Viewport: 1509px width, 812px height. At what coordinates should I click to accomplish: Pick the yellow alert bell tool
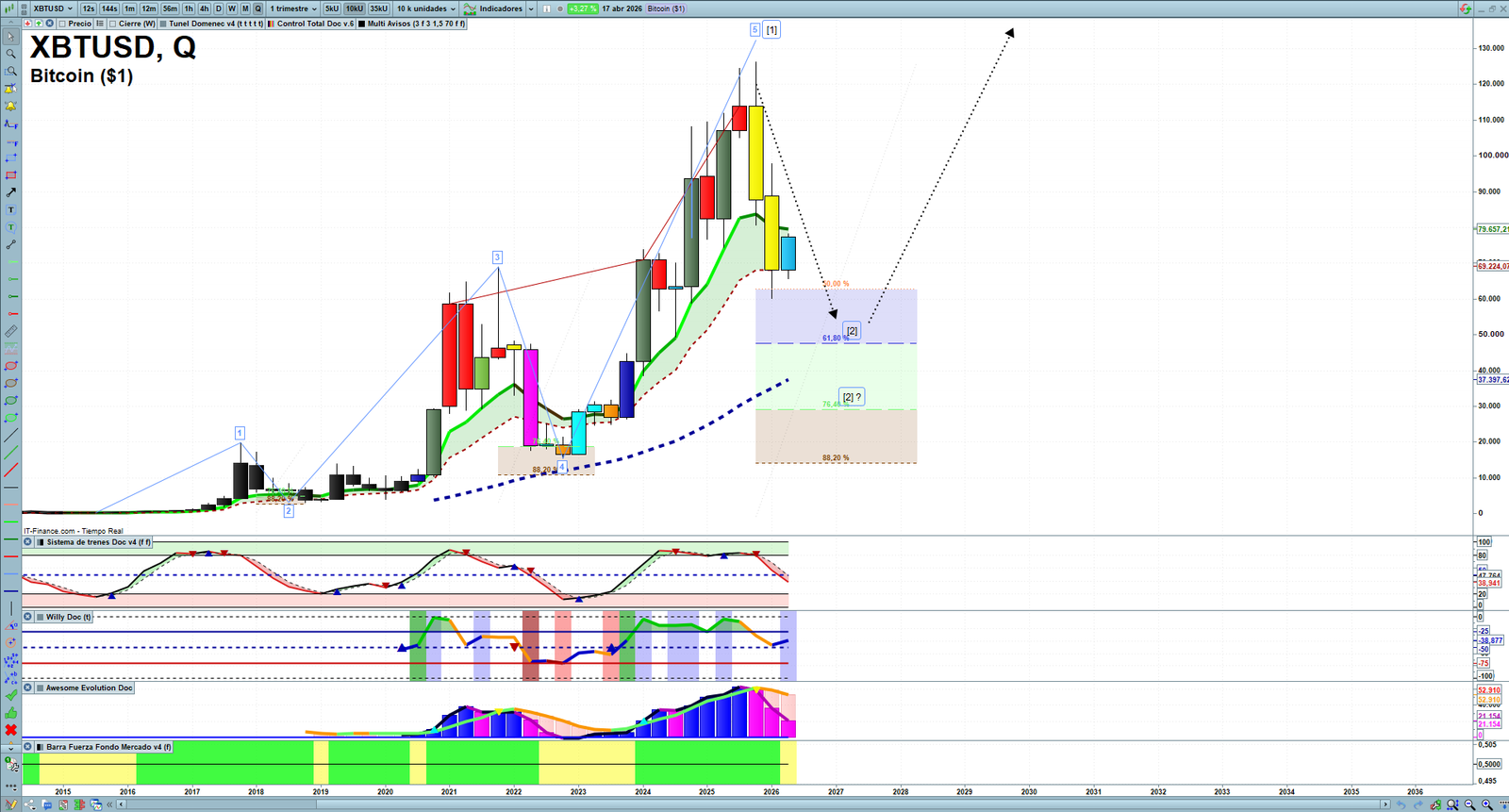coord(11,107)
